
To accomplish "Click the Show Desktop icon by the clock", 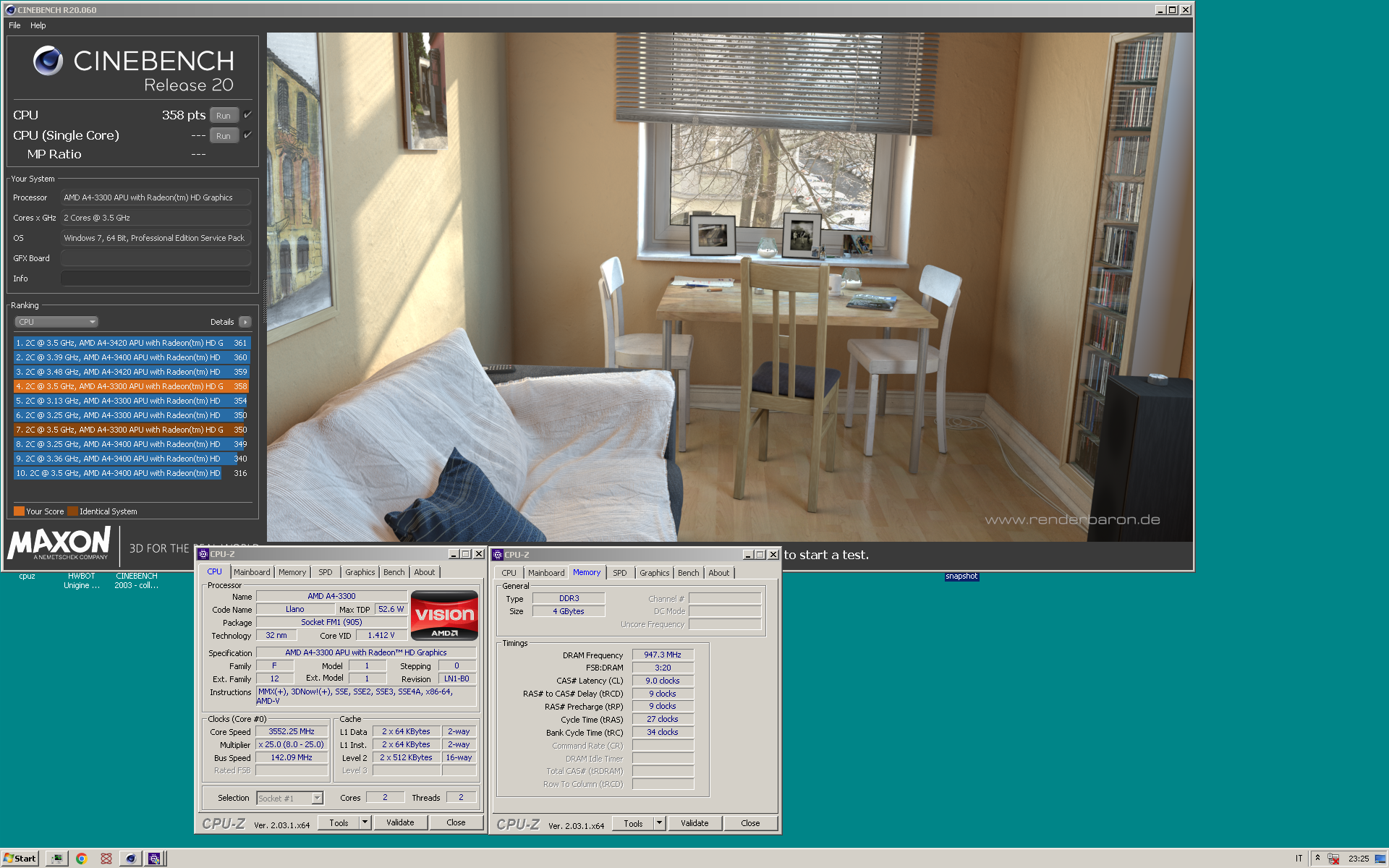I will 1380,859.
